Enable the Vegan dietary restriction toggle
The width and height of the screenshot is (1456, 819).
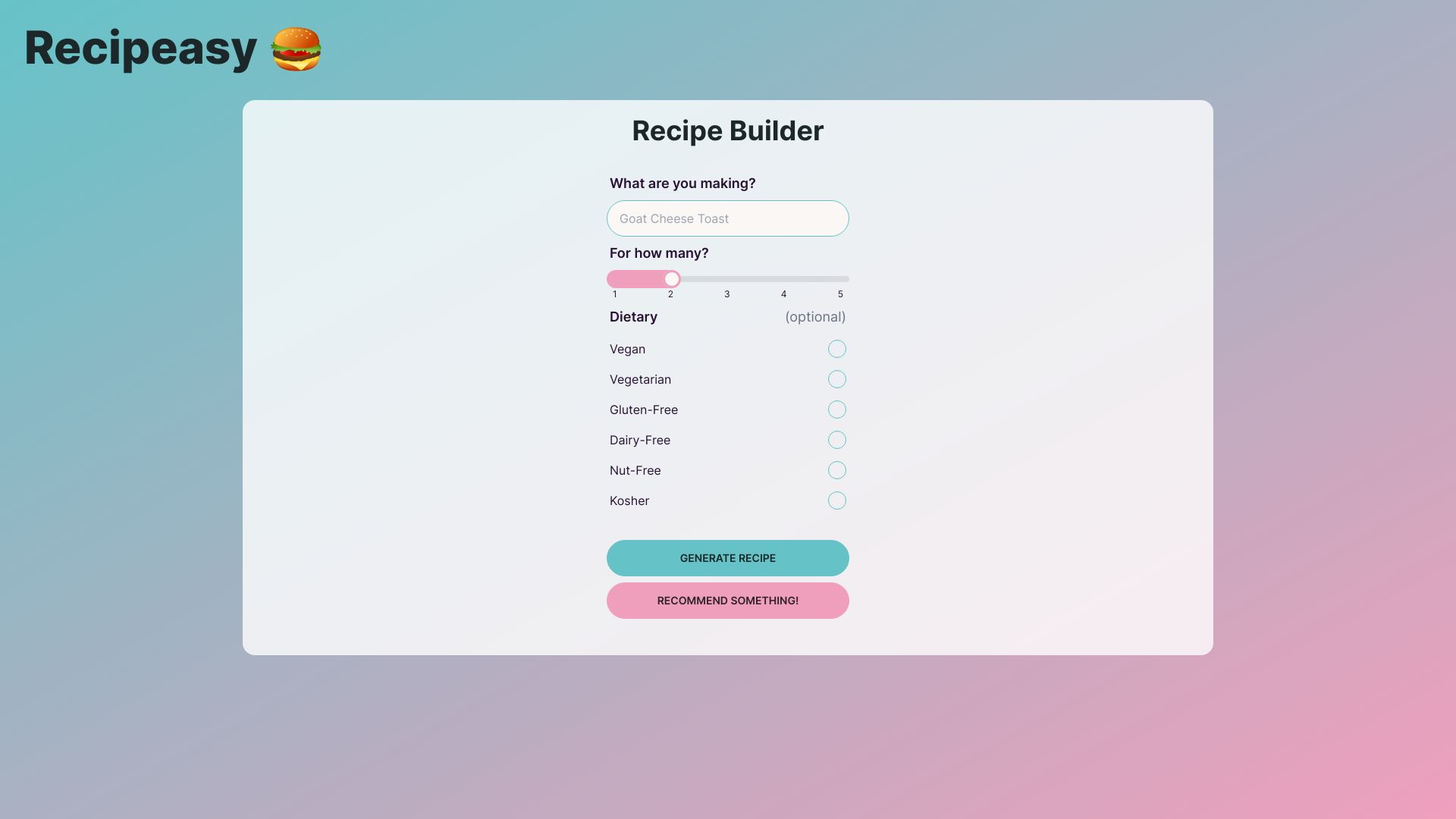[837, 348]
